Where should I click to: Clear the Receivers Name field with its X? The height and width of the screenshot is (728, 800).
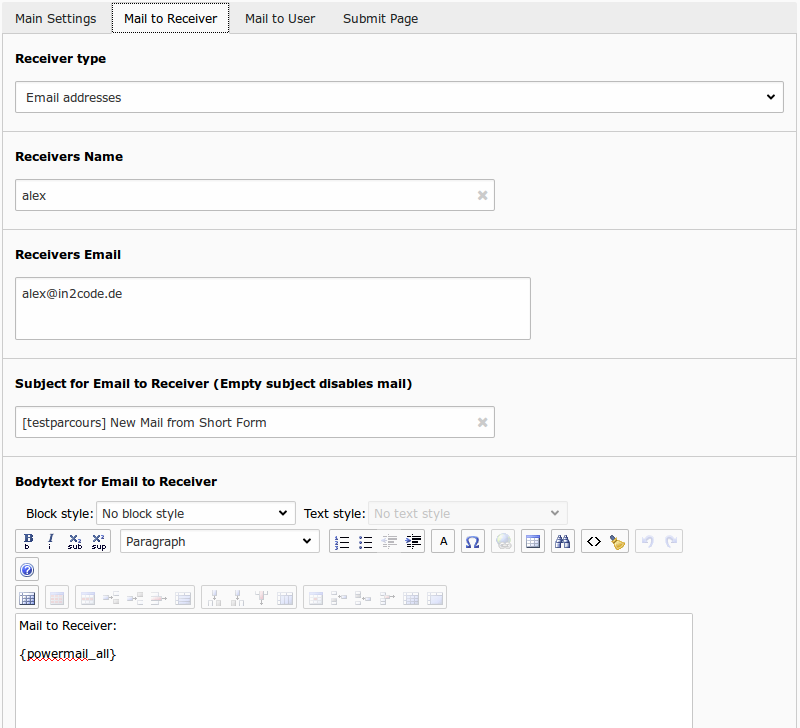tap(482, 196)
